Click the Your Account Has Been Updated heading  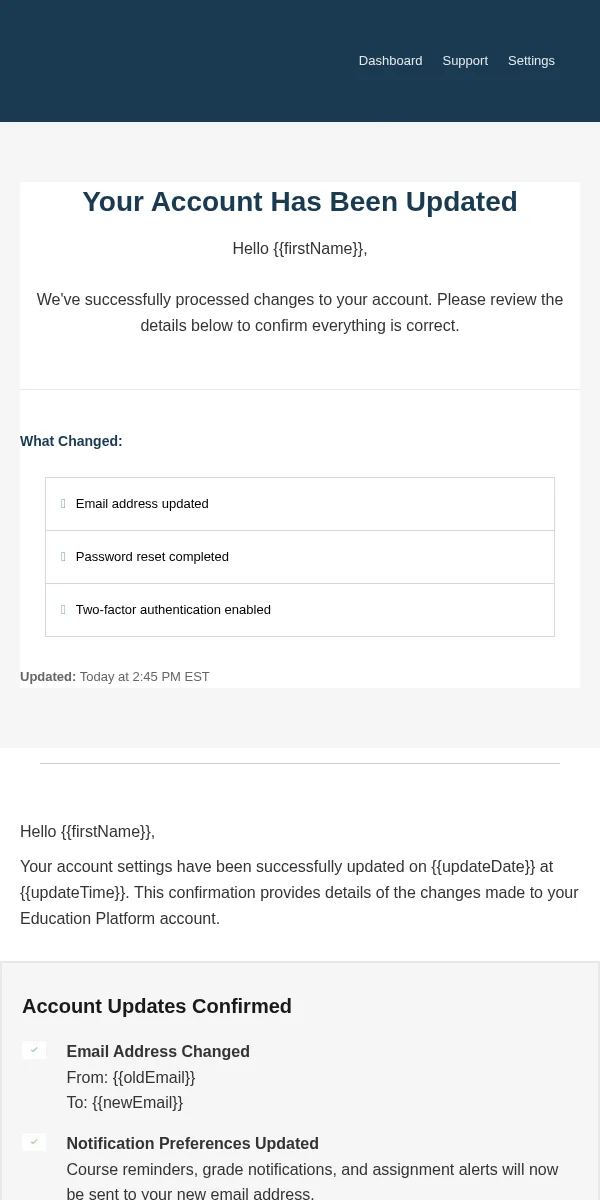(300, 202)
